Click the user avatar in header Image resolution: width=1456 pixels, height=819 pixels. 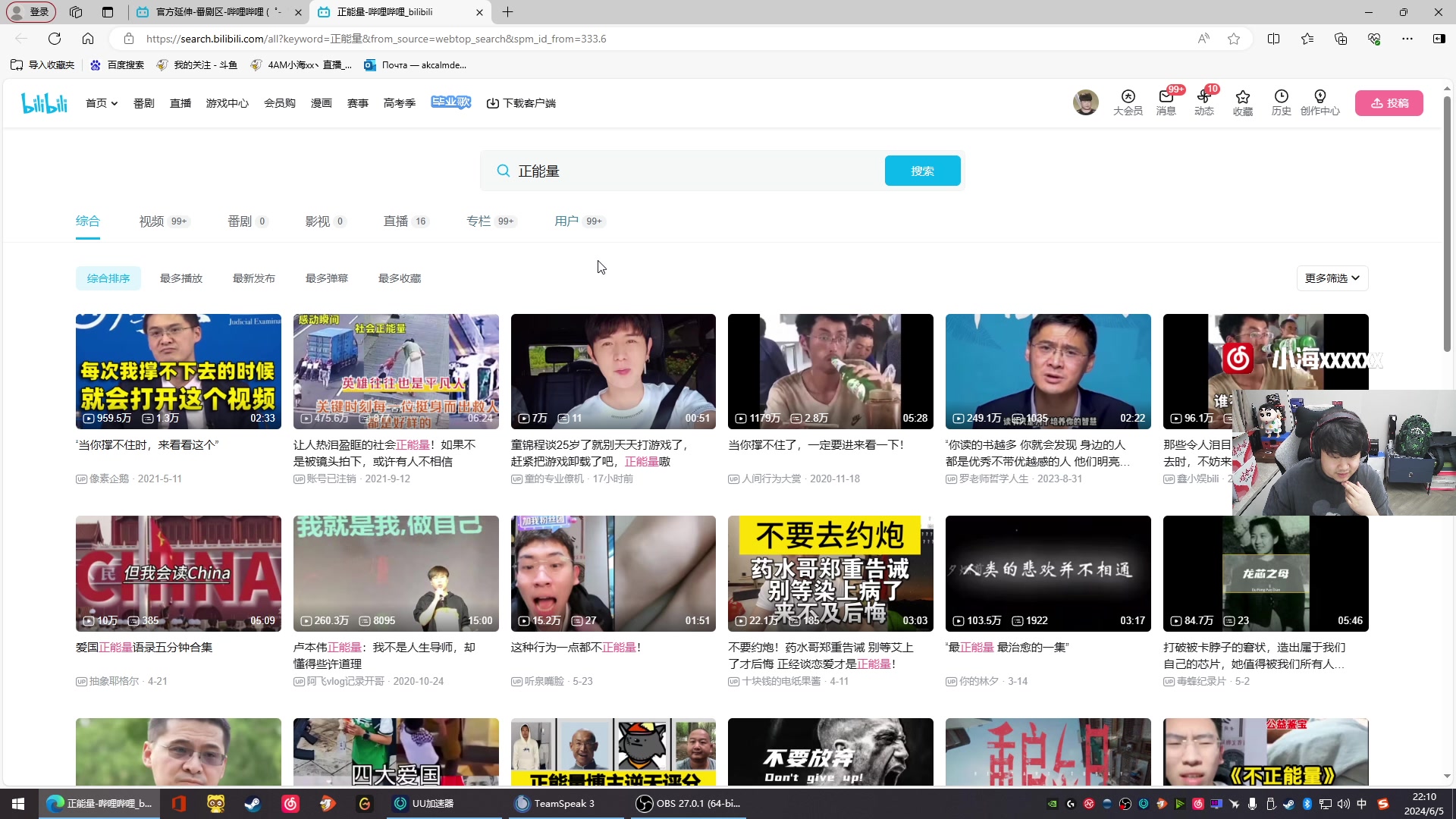[1085, 102]
